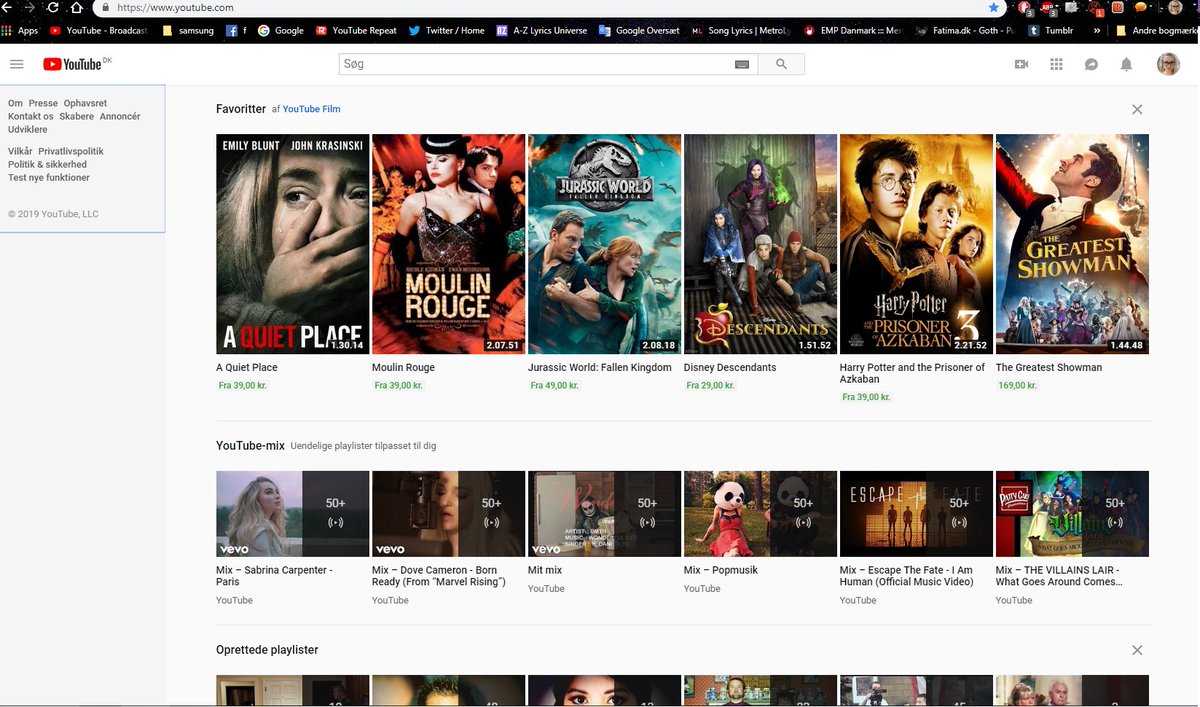This screenshot has height=707, width=1200.
Task: Open the Presse footer link
Action: [43, 103]
